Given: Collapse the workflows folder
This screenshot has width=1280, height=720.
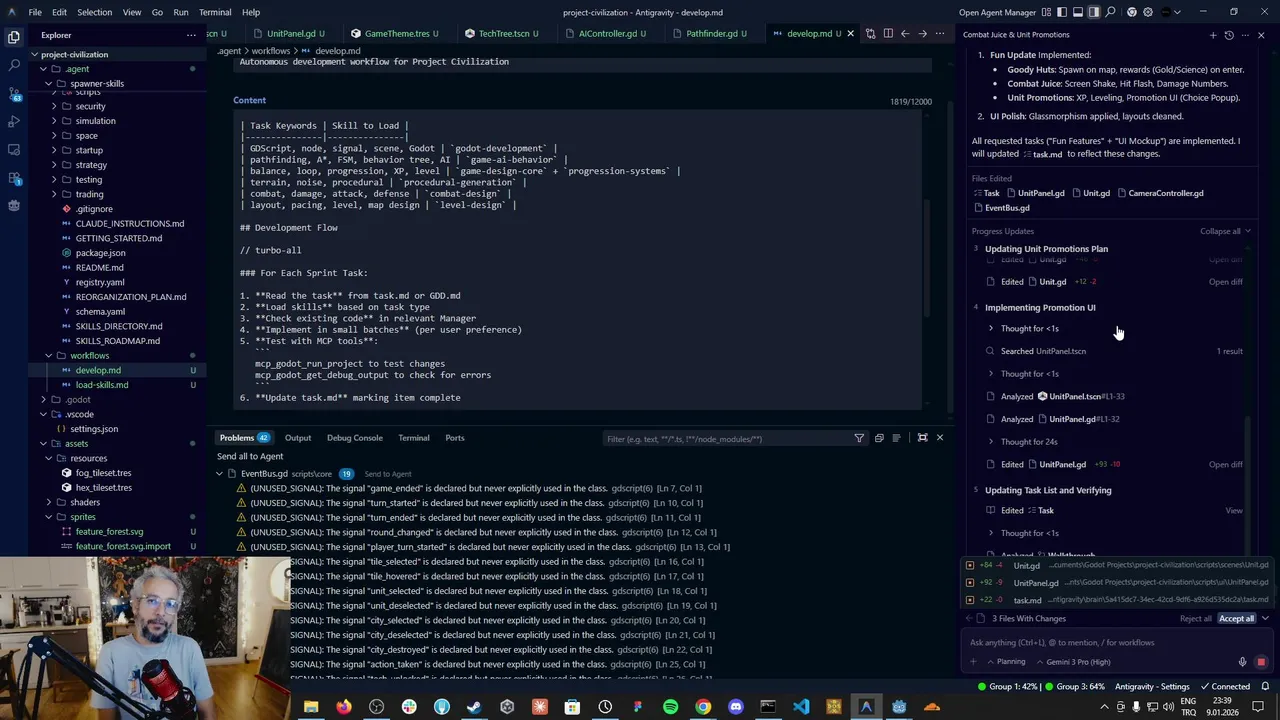Looking at the screenshot, I should coord(48,356).
